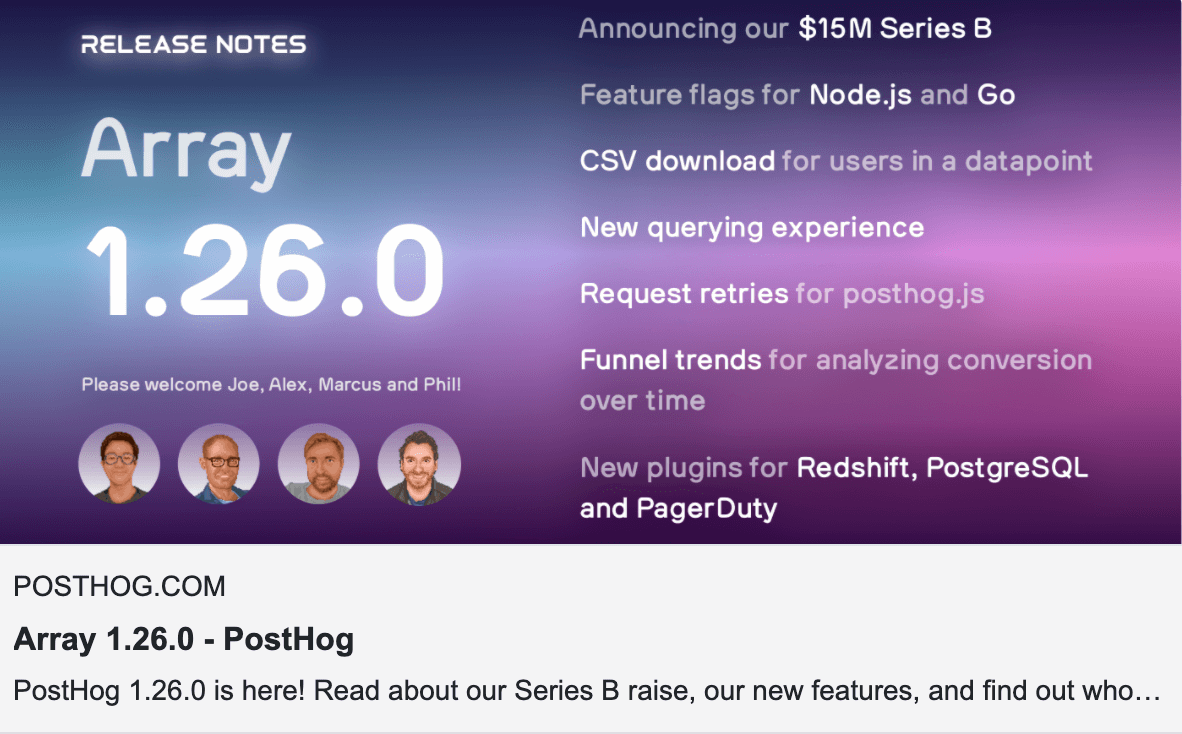Click the RELEASE NOTES label
This screenshot has width=1182, height=734.
(193, 45)
